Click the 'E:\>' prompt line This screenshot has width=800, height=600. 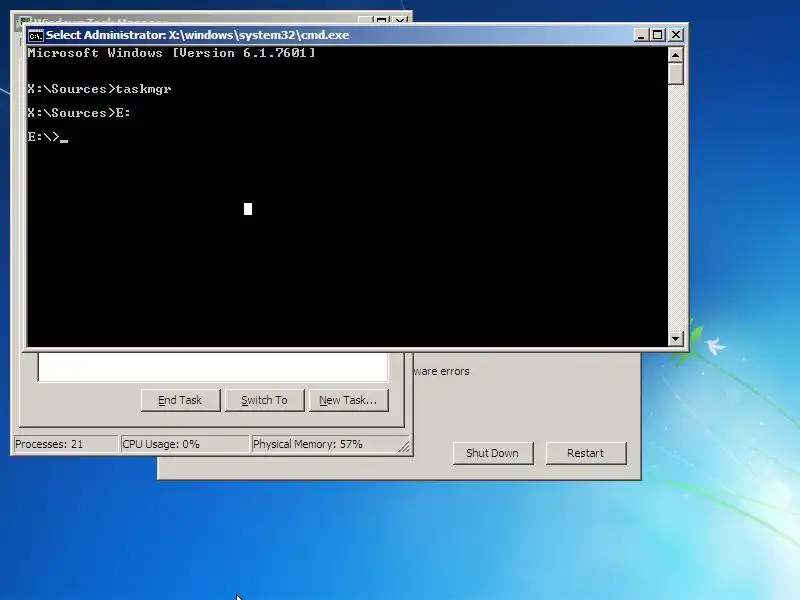tap(47, 137)
